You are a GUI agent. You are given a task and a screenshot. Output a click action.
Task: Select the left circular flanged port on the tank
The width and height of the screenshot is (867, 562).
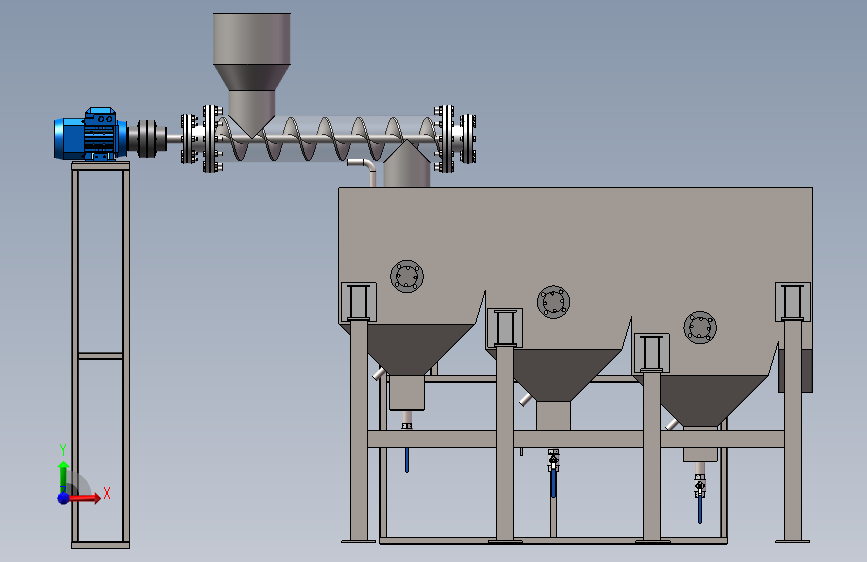point(407,276)
